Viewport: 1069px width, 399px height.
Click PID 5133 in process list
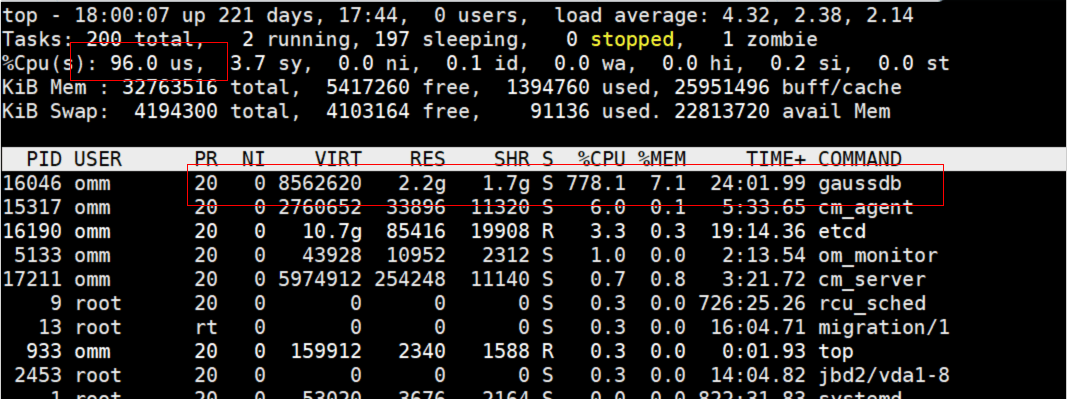pyautogui.click(x=38, y=256)
